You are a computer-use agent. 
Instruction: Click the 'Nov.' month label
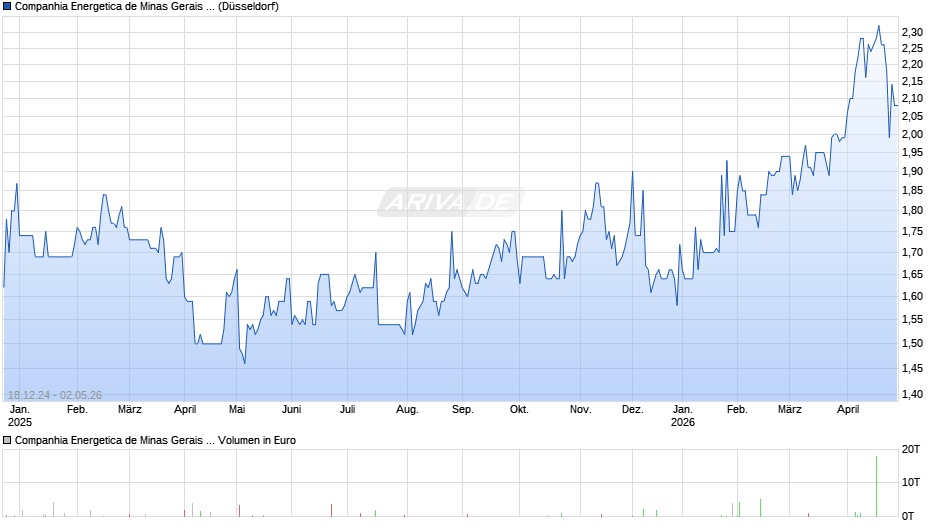(x=580, y=410)
